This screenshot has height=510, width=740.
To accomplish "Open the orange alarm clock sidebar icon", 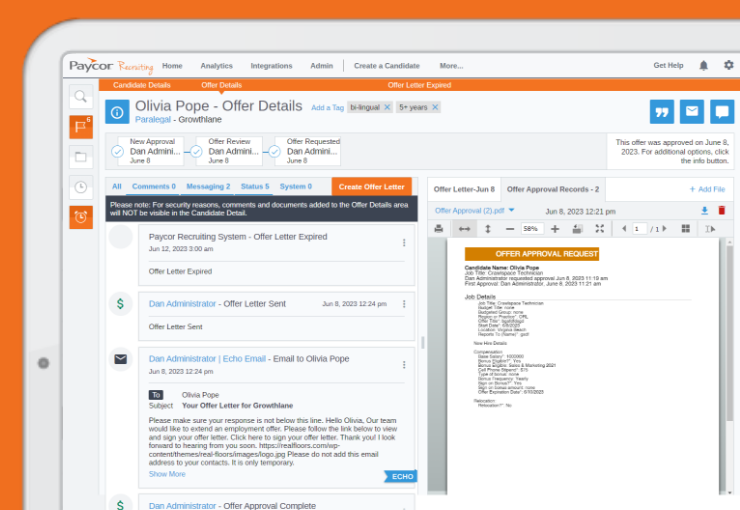I will click(x=81, y=217).
